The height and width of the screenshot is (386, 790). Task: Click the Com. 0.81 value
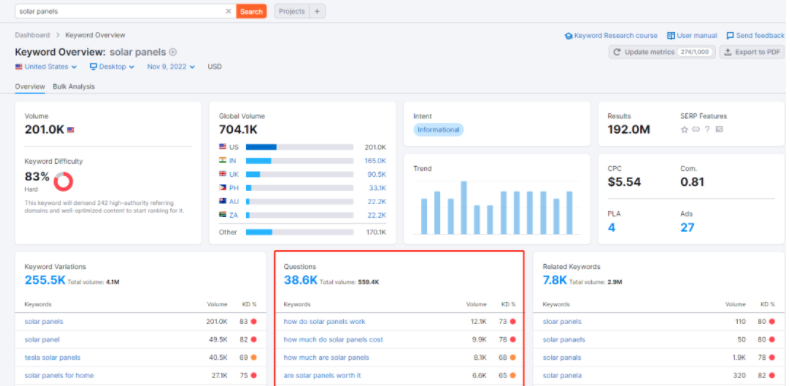point(692,182)
